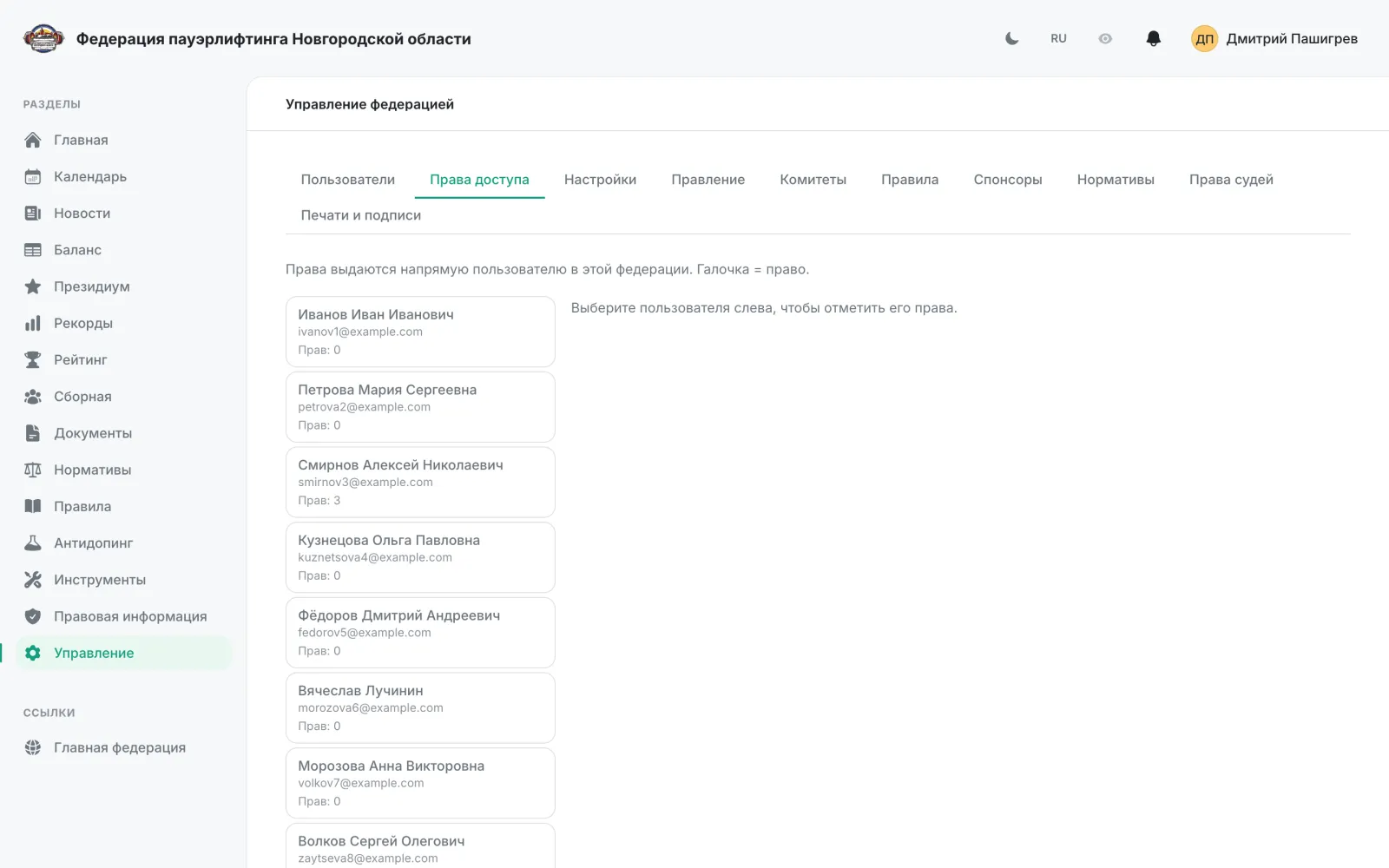1389x868 pixels.
Task: Click the Документы file icon
Action: pos(33,433)
